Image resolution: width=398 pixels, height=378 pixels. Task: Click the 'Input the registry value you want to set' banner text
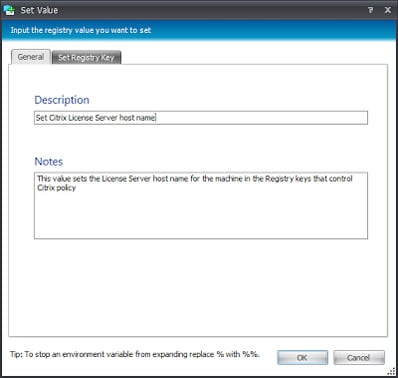(81, 30)
